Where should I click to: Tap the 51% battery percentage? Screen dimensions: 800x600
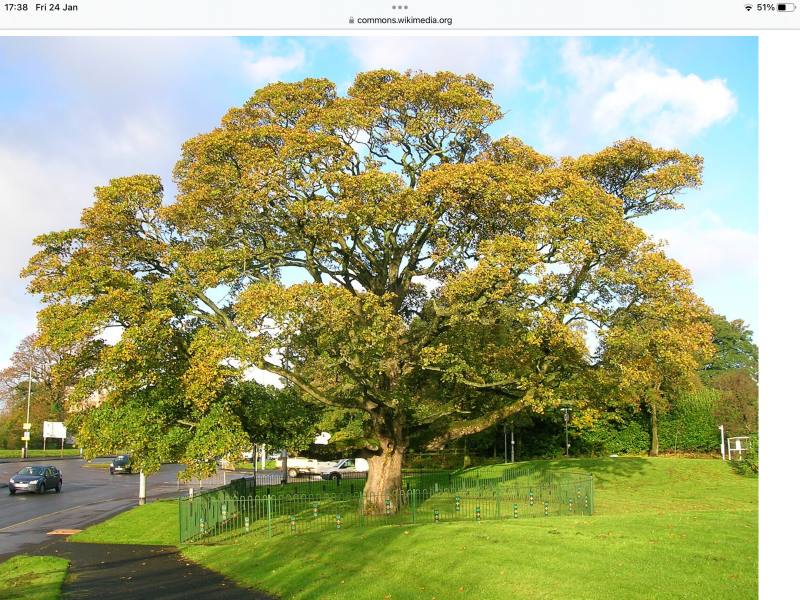coord(765,7)
